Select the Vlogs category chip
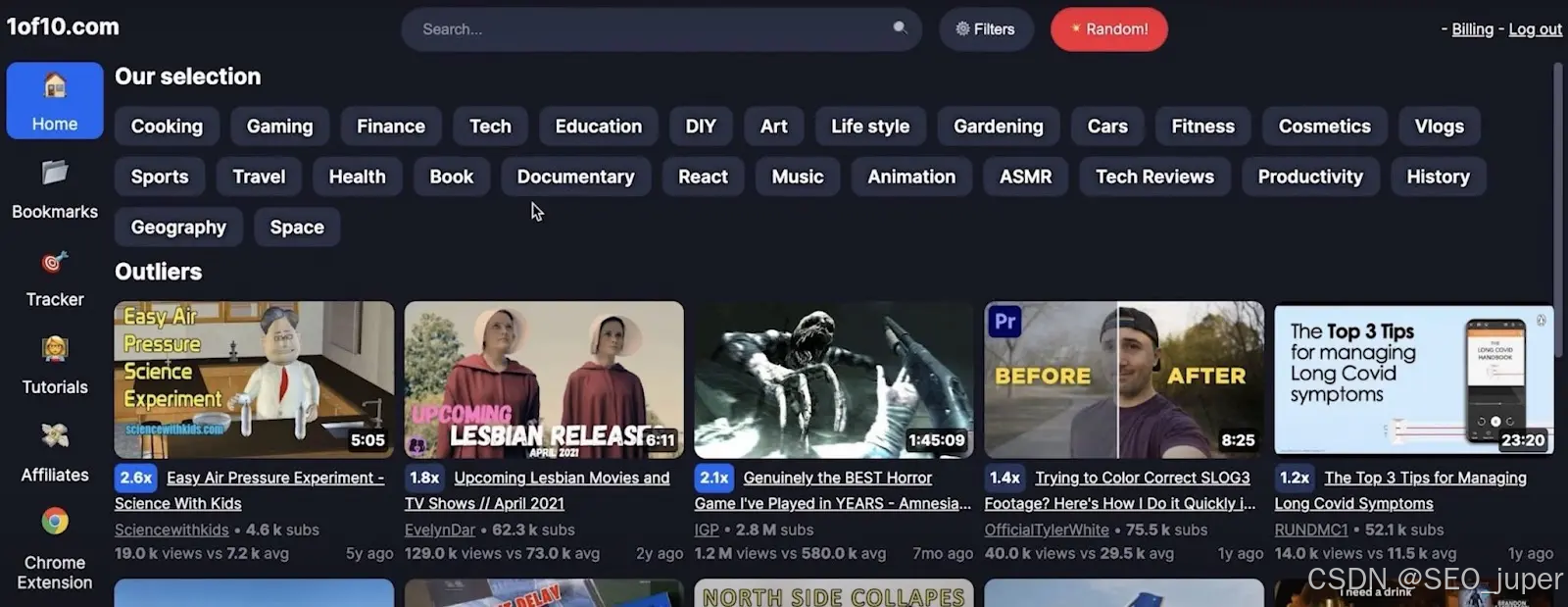 point(1440,126)
